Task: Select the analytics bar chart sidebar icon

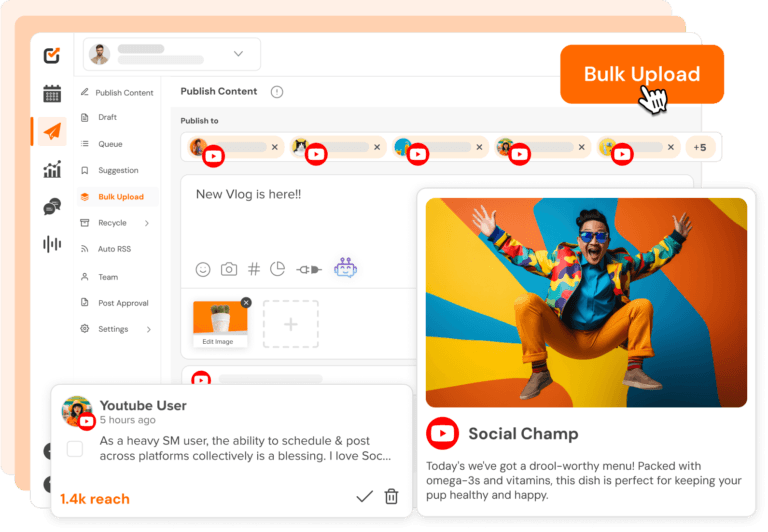Action: pos(52,169)
